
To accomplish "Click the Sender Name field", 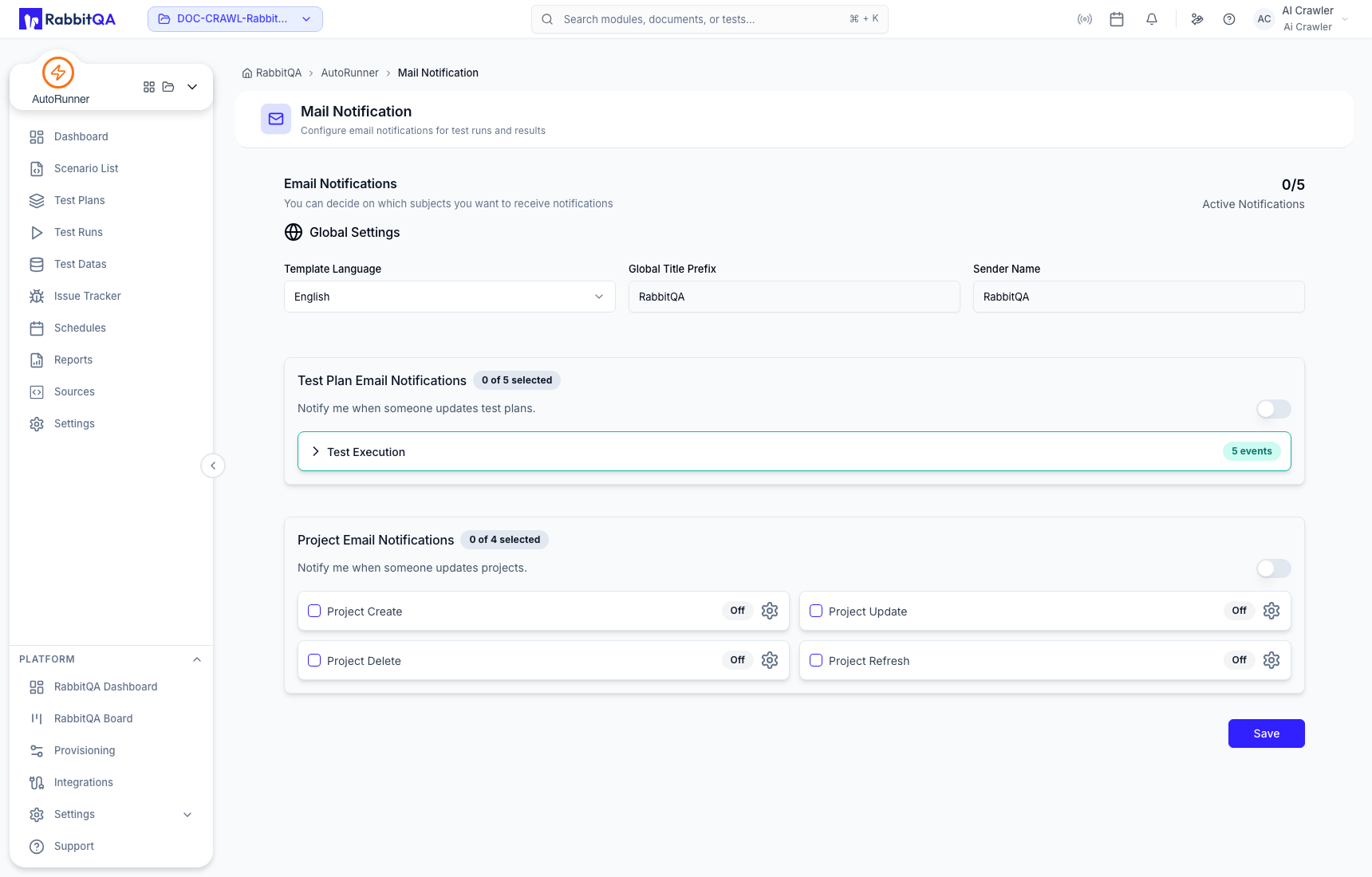I will (x=1139, y=297).
